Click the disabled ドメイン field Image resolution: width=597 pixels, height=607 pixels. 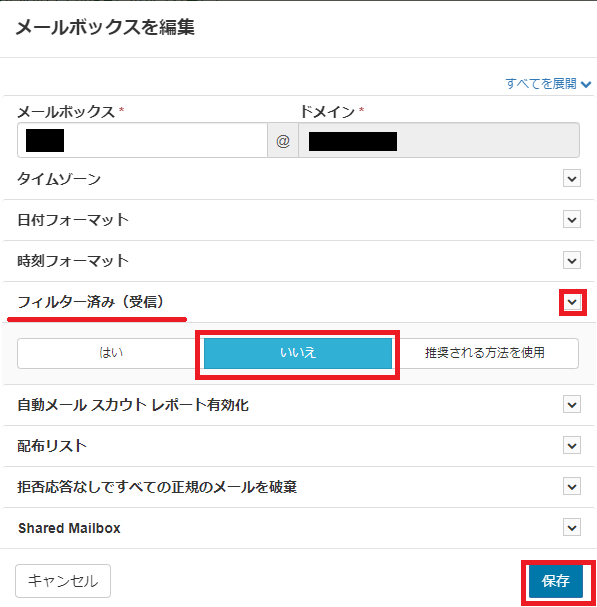coord(439,140)
